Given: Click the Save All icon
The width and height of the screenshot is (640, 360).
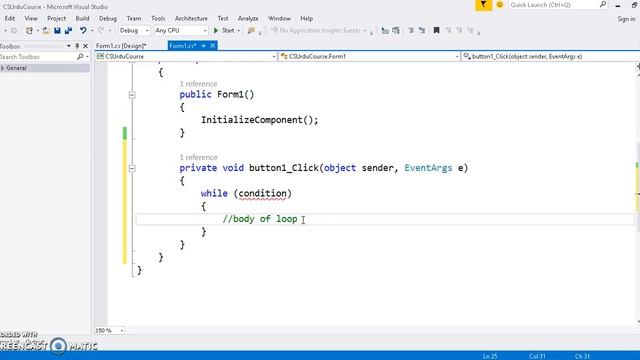Looking at the screenshot, I should [69, 31].
